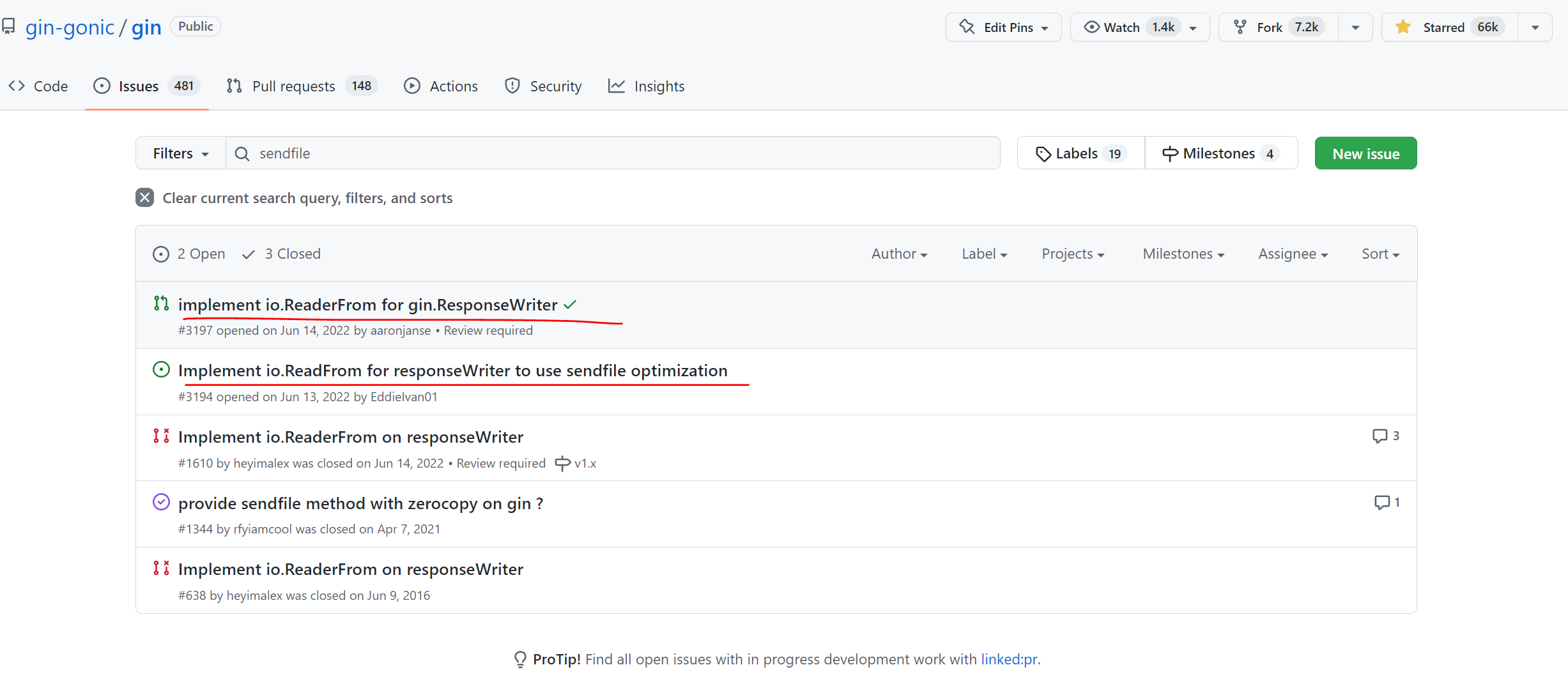Open the Label filter dropdown
This screenshot has height=688, width=1568.
click(x=984, y=254)
